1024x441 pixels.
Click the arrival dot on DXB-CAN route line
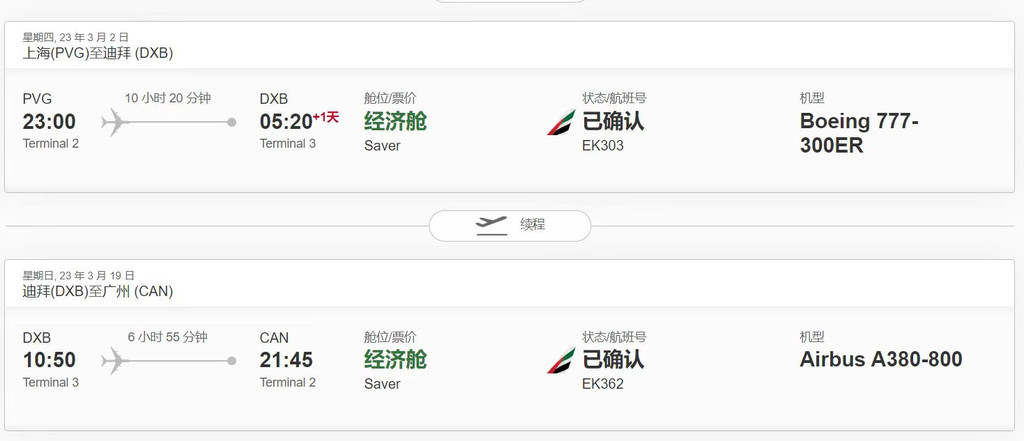coord(232,361)
